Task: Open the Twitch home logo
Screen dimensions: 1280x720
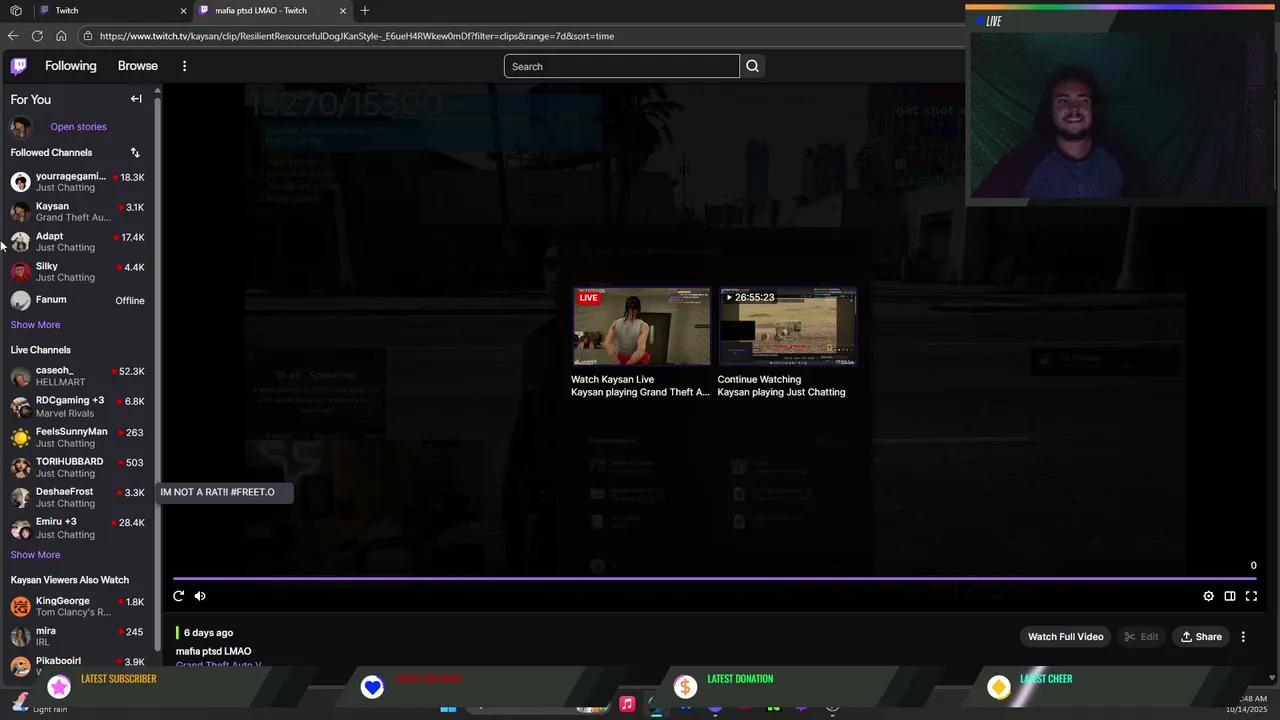Action: point(18,66)
